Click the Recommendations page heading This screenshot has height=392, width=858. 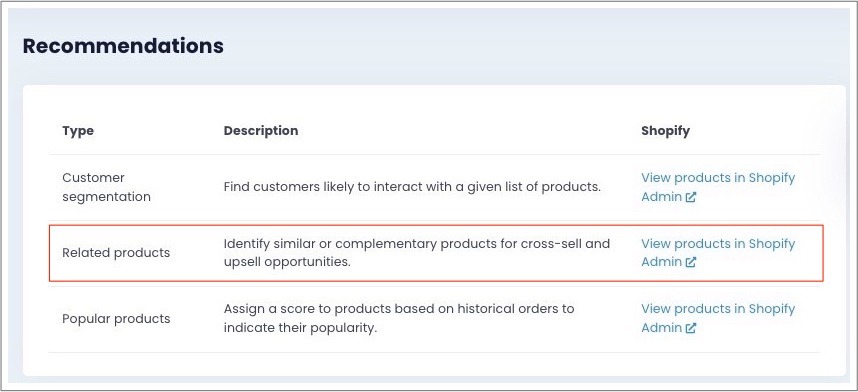tap(123, 46)
